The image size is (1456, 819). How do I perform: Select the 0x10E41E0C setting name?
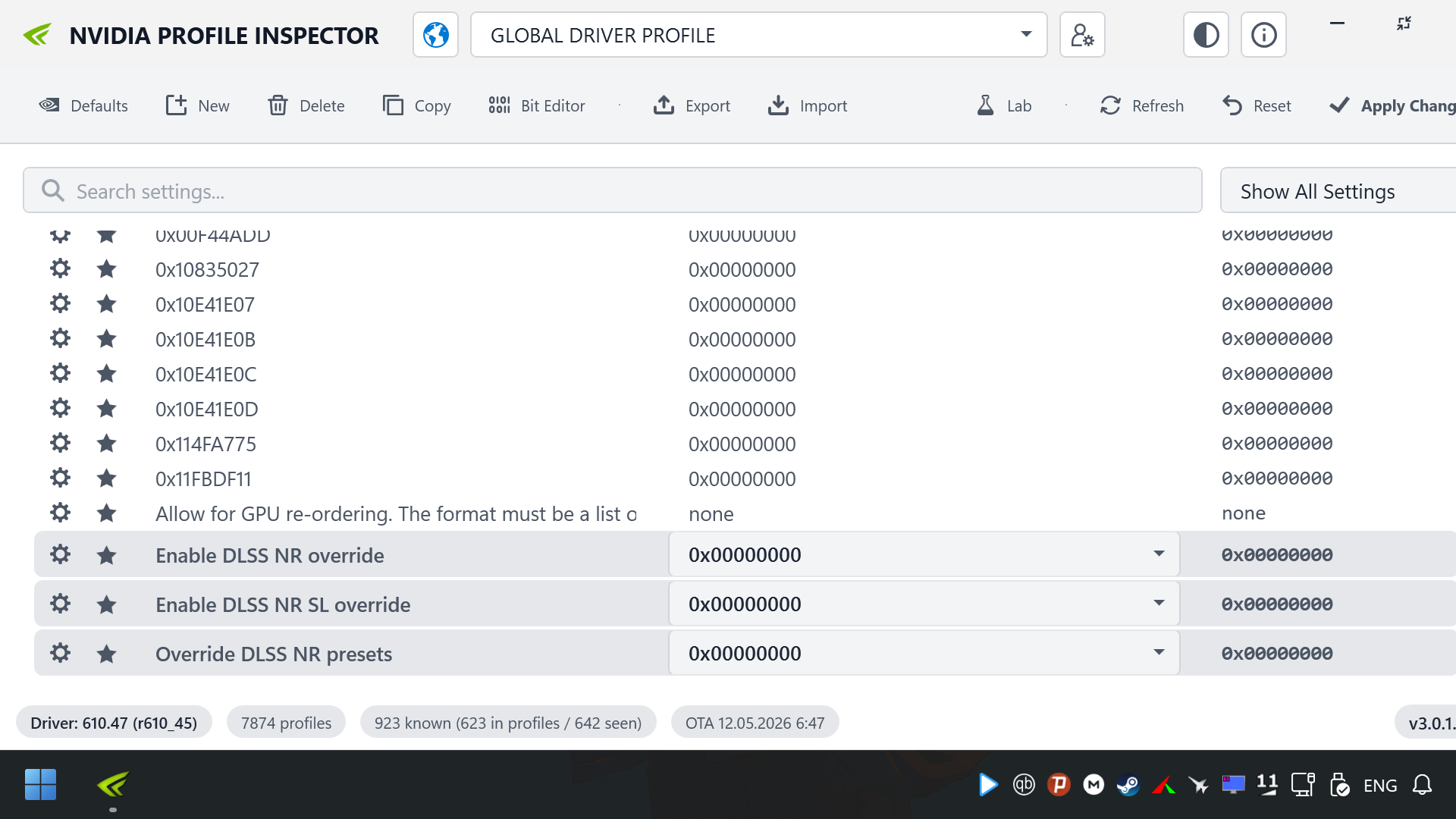[206, 374]
